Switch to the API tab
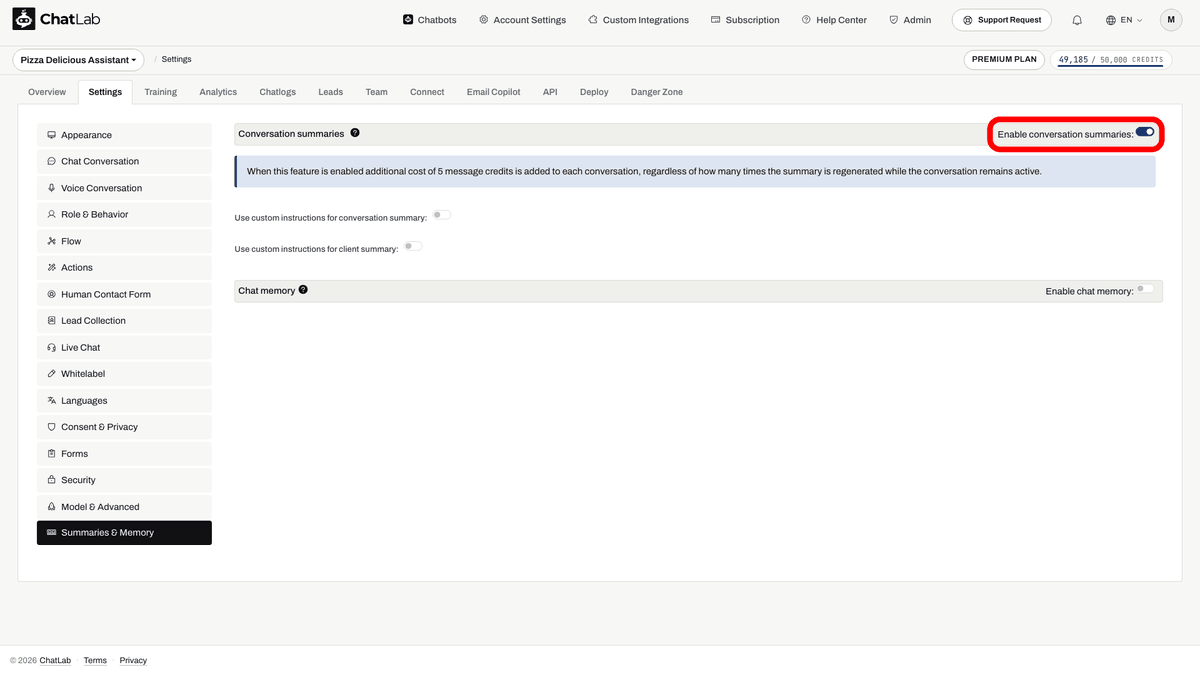This screenshot has width=1200, height=675. pyautogui.click(x=550, y=92)
